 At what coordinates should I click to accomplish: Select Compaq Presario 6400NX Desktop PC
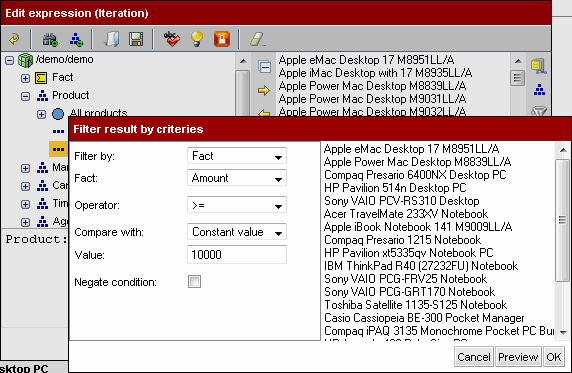tap(415, 175)
